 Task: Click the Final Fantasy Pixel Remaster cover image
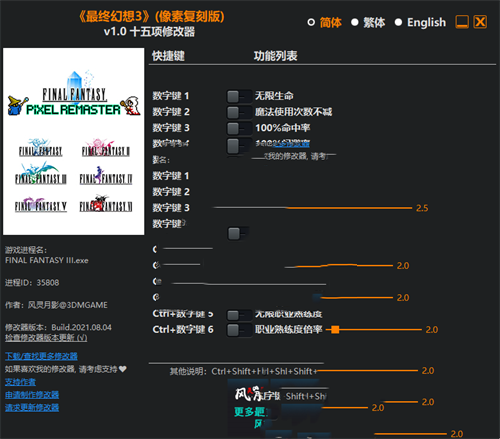point(74,141)
